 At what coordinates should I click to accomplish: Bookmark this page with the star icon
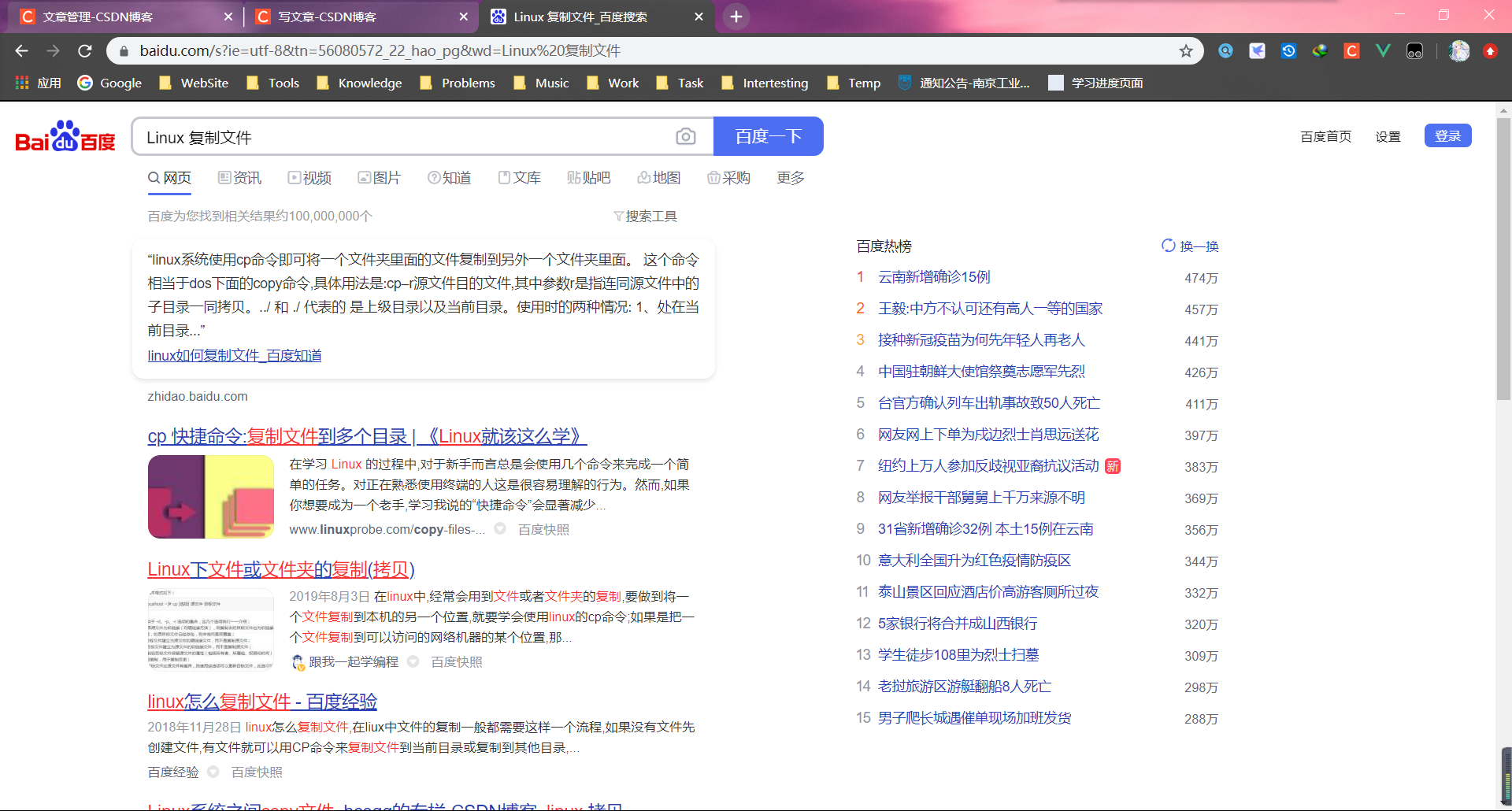(x=1186, y=51)
